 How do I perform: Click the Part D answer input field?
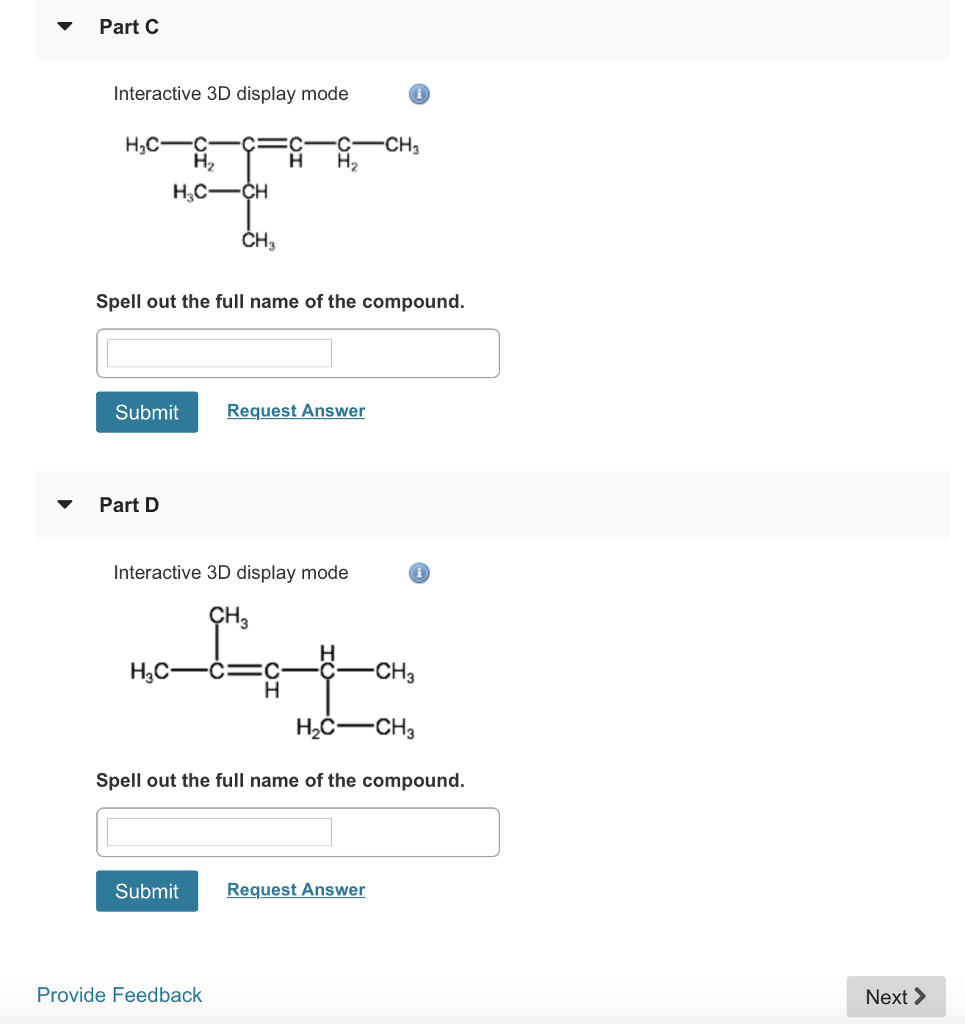click(x=220, y=831)
